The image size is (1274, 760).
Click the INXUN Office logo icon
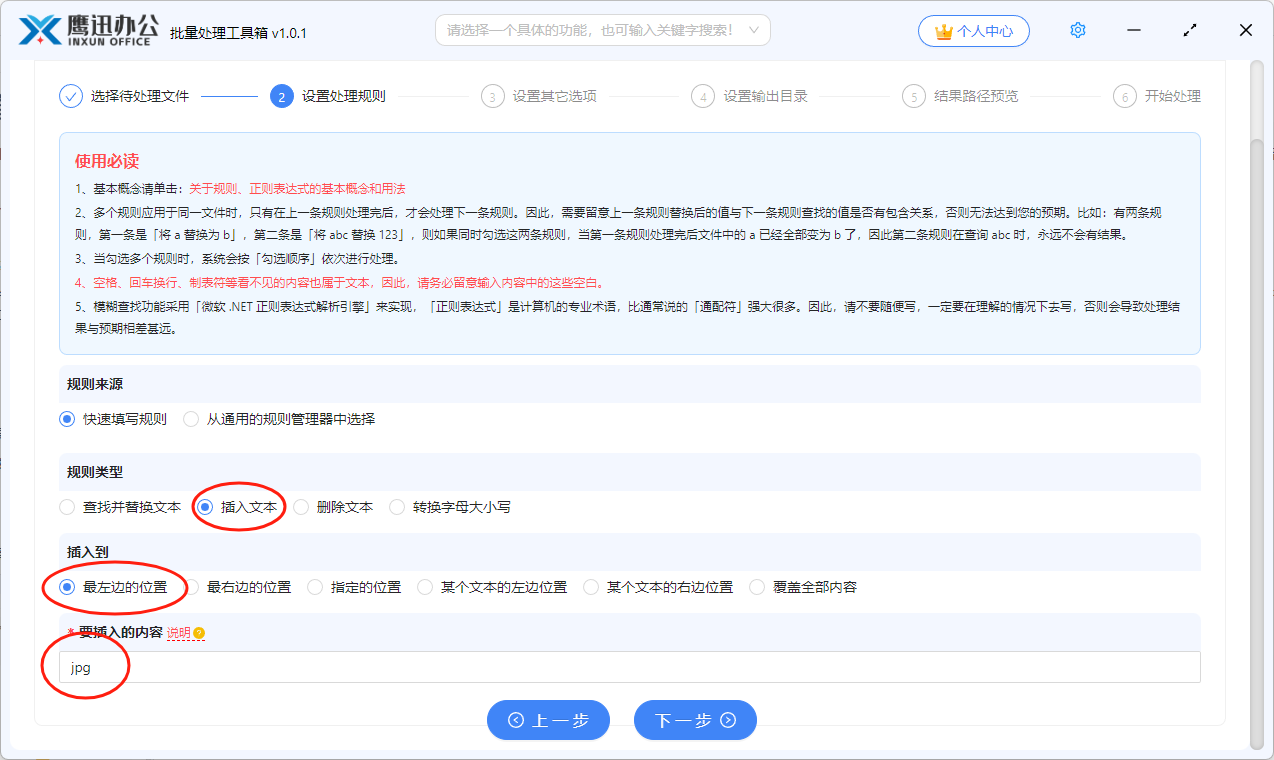point(39,30)
